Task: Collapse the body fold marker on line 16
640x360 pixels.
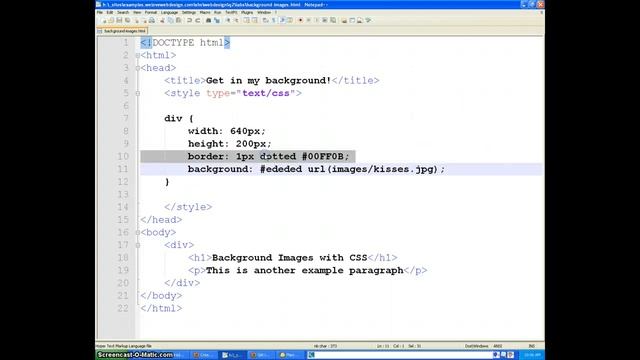Action: click(x=138, y=232)
